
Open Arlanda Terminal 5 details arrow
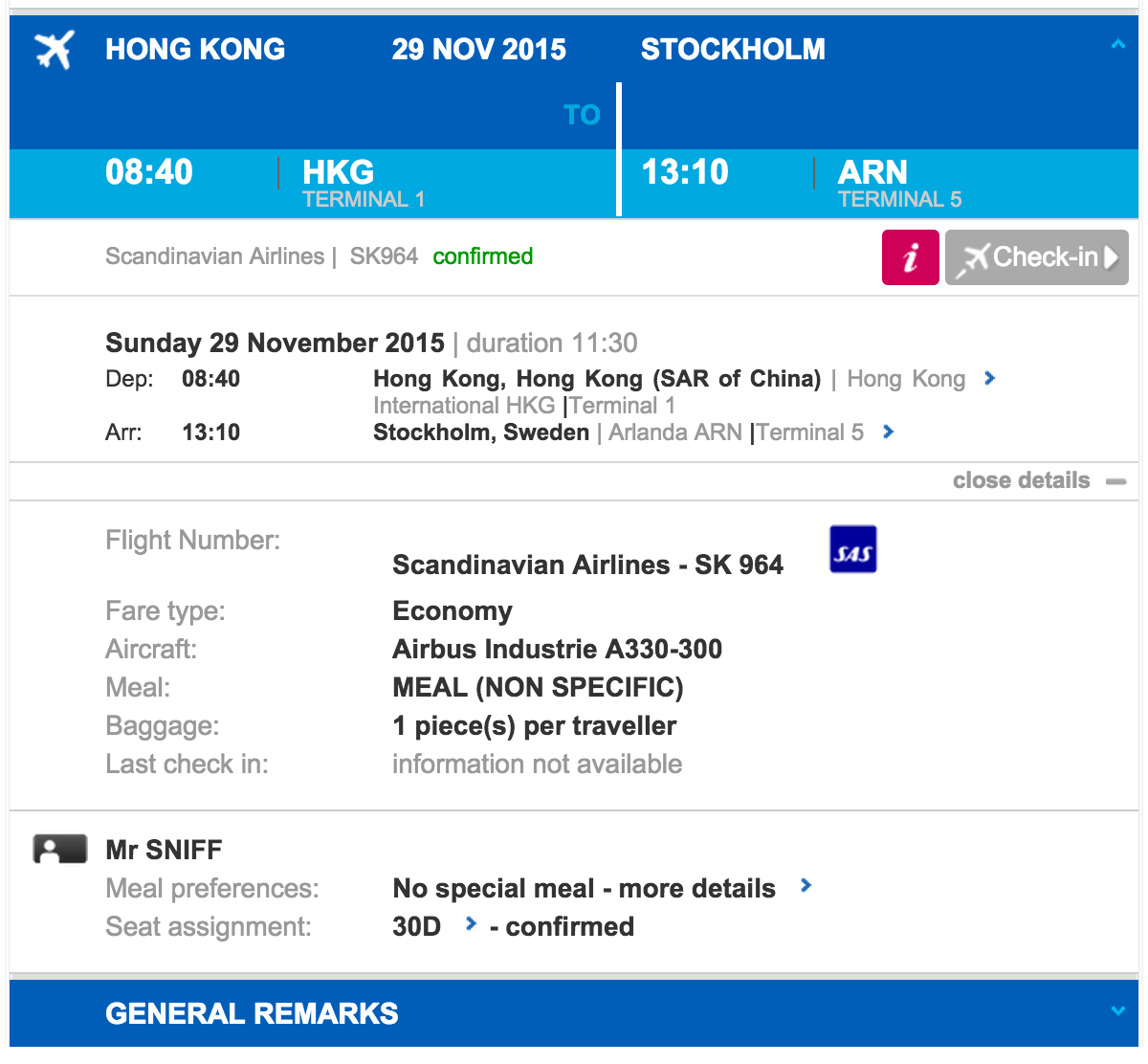[889, 432]
